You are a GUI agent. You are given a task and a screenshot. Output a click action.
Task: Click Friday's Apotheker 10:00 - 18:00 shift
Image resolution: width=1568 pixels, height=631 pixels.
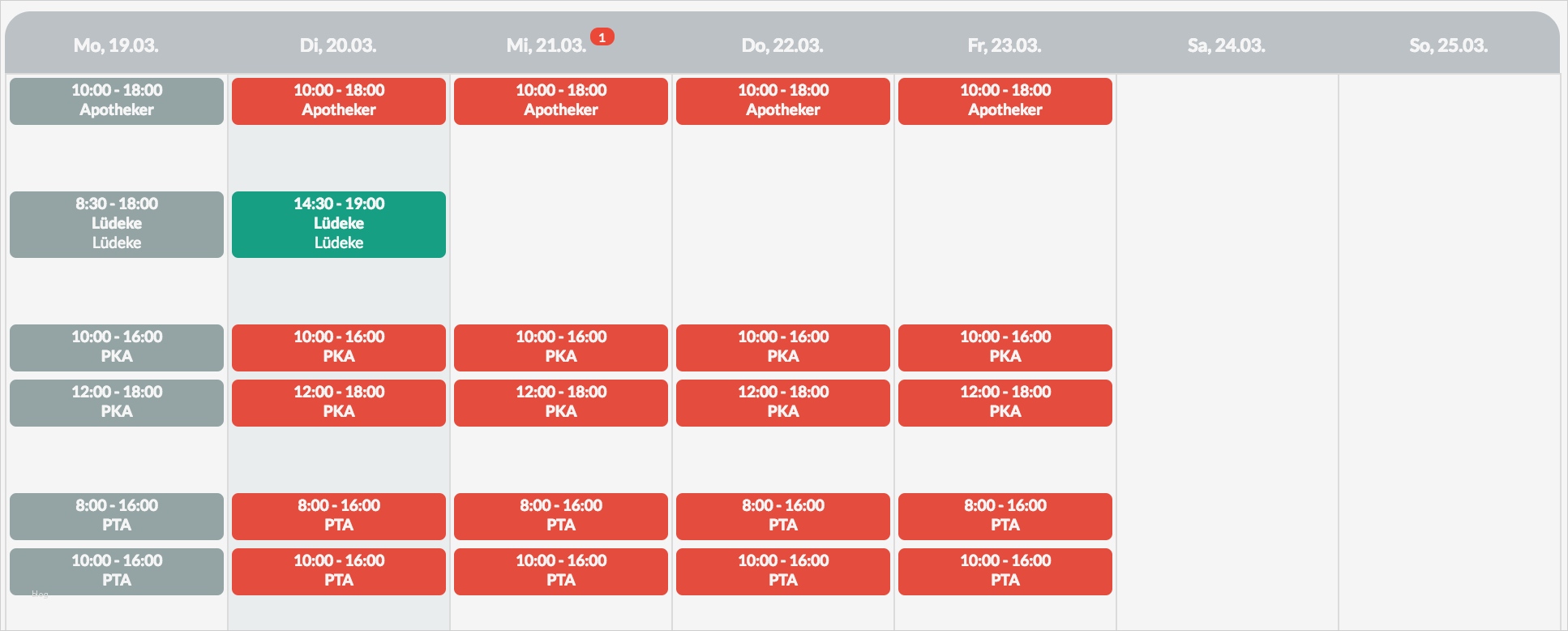(1005, 101)
